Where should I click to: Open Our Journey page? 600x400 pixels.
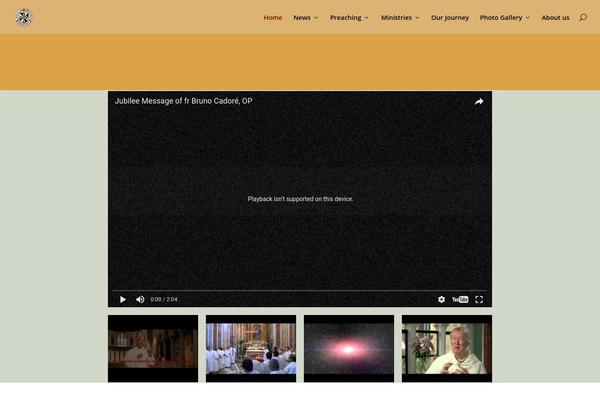coord(450,18)
